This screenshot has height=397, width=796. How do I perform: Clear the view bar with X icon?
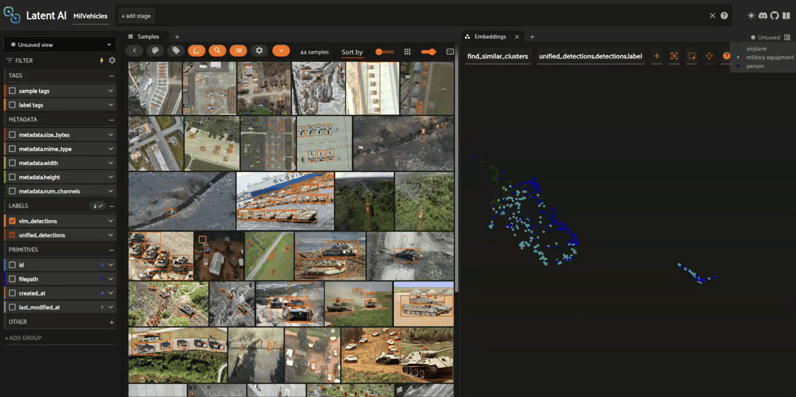click(713, 16)
